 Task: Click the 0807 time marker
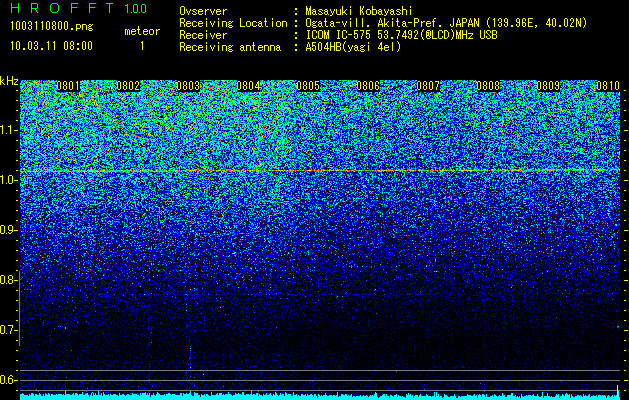click(428, 86)
